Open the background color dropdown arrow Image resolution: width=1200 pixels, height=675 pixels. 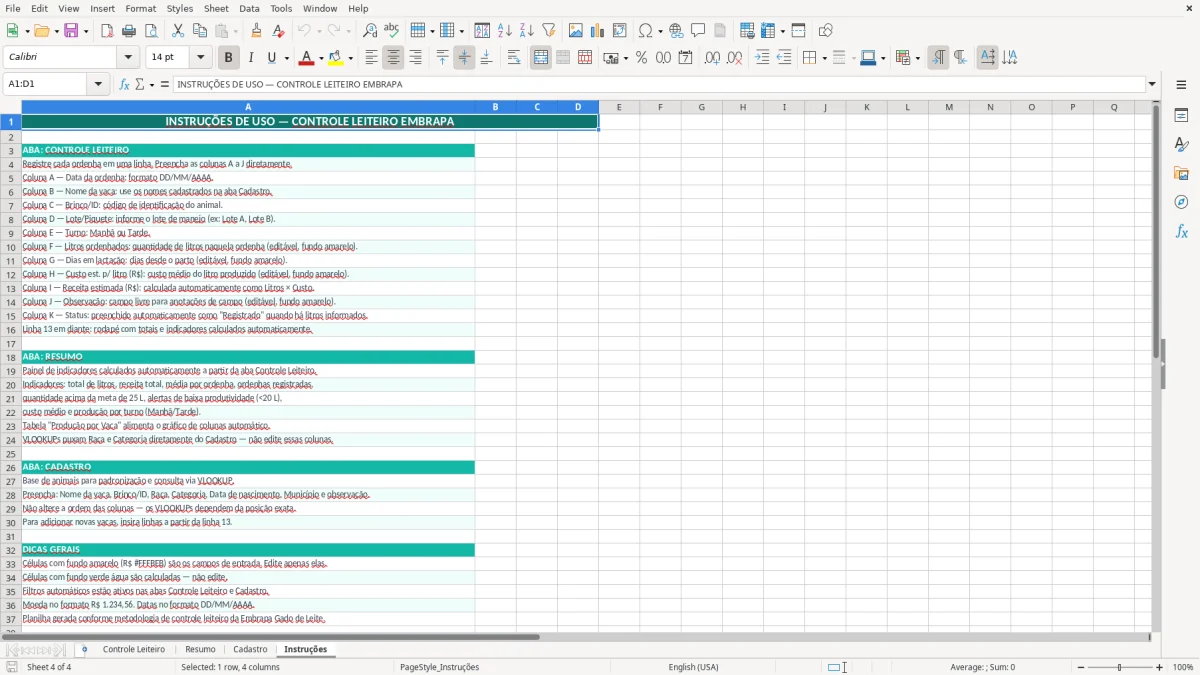click(350, 58)
